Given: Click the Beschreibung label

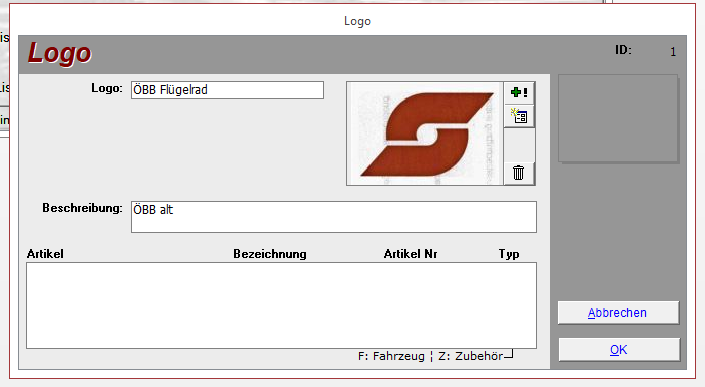Looking at the screenshot, I should (82, 208).
